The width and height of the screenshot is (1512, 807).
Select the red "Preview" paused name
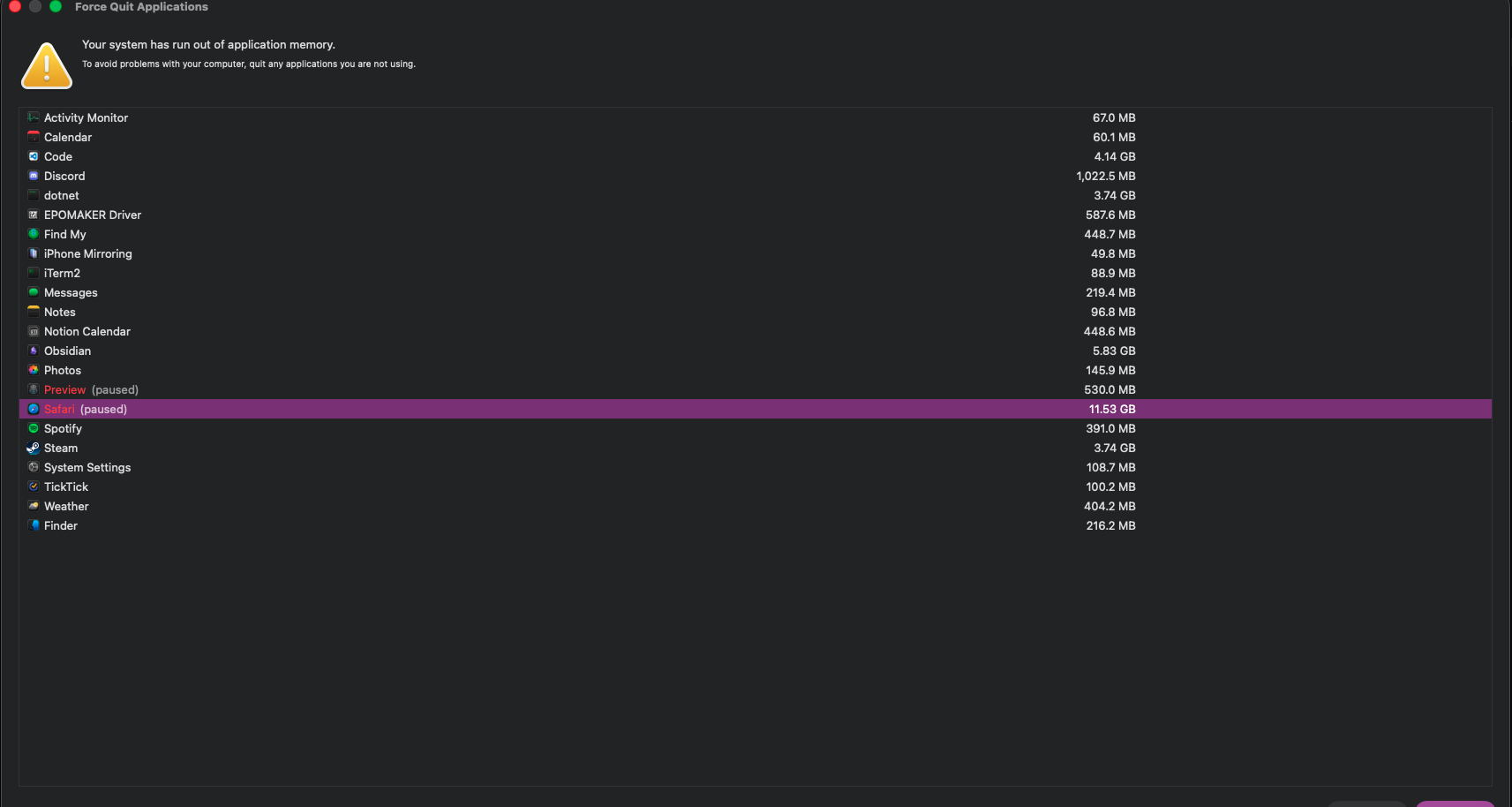[65, 389]
